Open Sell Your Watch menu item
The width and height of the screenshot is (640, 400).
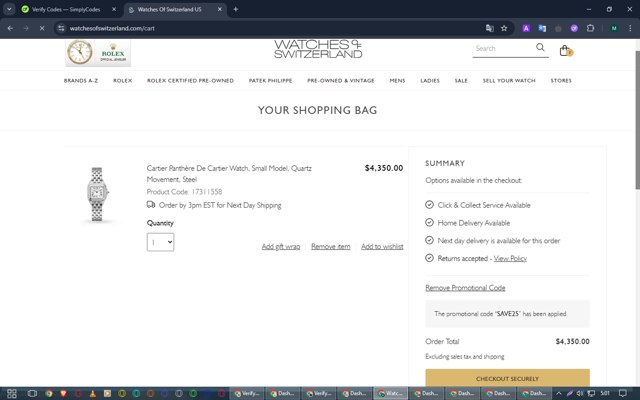(509, 80)
